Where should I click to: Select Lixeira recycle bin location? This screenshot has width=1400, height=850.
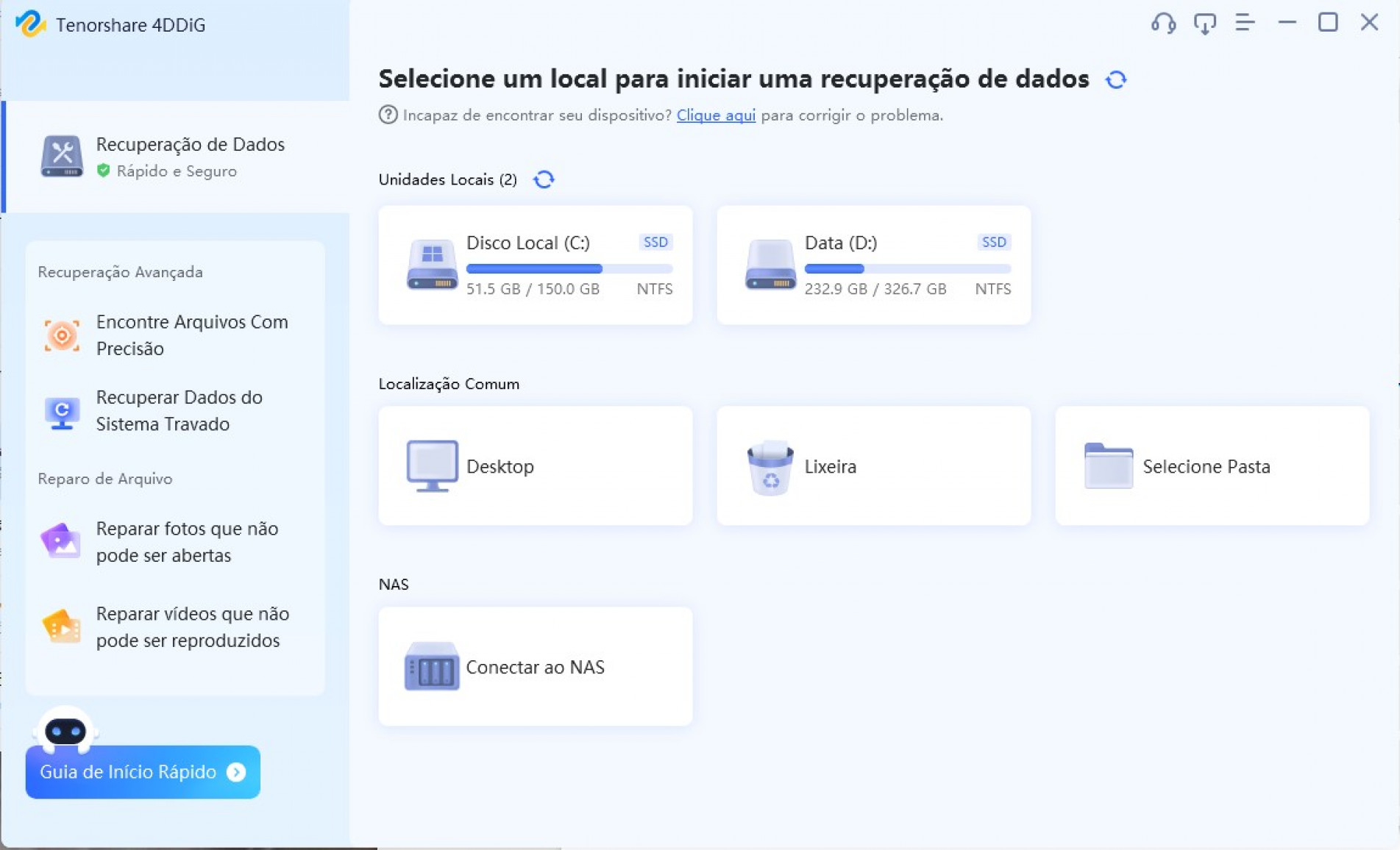(873, 466)
